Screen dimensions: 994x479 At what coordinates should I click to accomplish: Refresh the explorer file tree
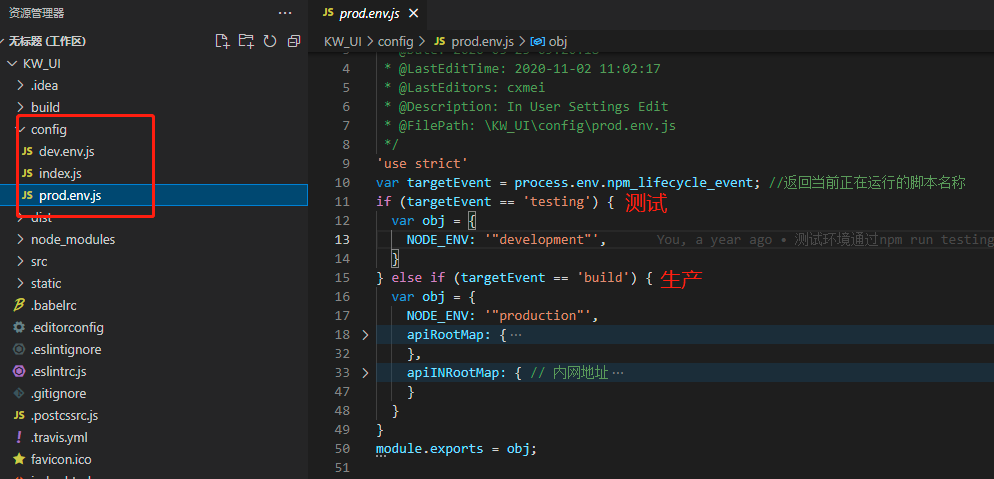(270, 41)
